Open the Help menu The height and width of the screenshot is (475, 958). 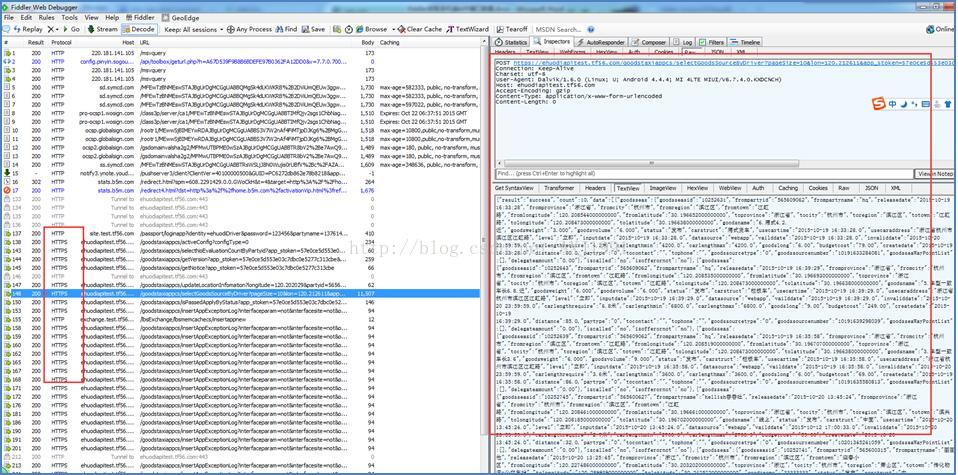[112, 18]
